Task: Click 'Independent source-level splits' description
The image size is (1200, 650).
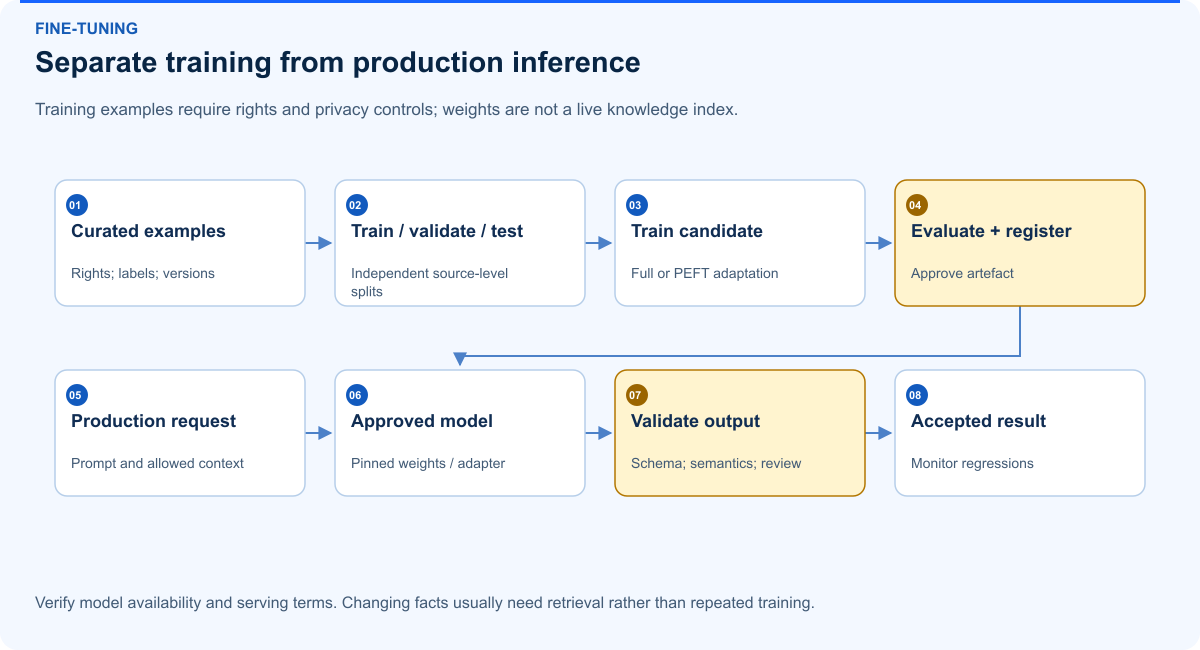Action: click(429, 282)
